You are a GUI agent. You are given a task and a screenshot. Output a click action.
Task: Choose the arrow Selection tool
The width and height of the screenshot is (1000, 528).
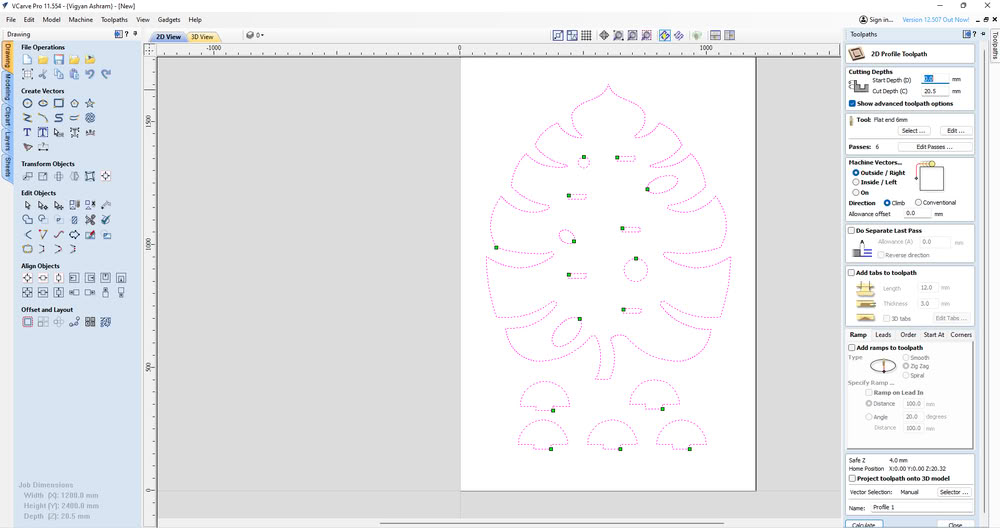tap(27, 205)
